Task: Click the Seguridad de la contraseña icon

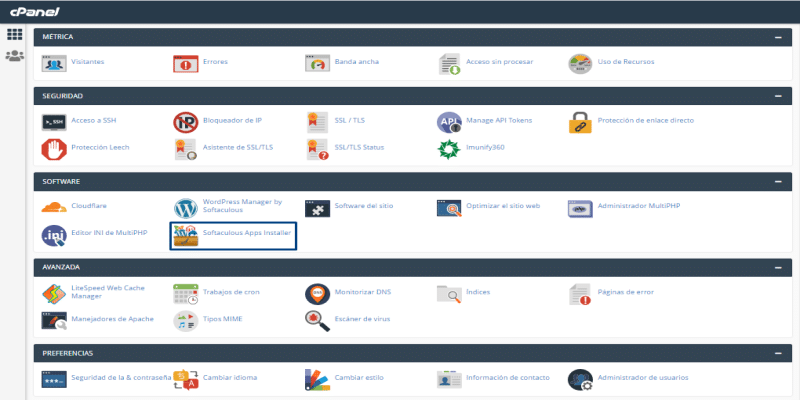Action: [54, 380]
